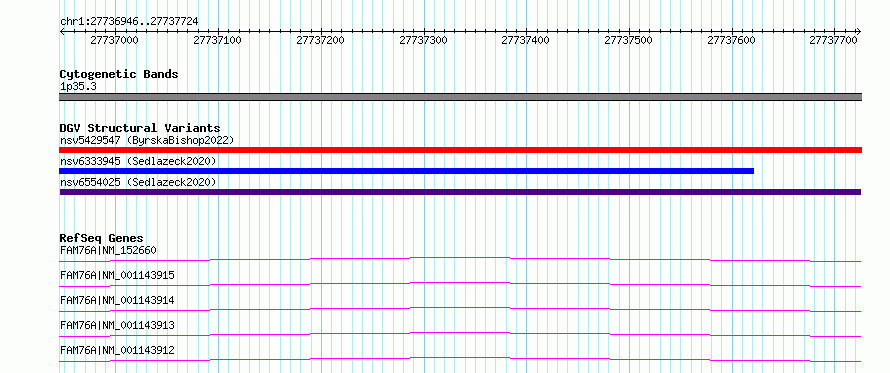The width and height of the screenshot is (890, 373).
Task: Open the DGV Structural Variants track title
Action: pyautogui.click(x=140, y=128)
